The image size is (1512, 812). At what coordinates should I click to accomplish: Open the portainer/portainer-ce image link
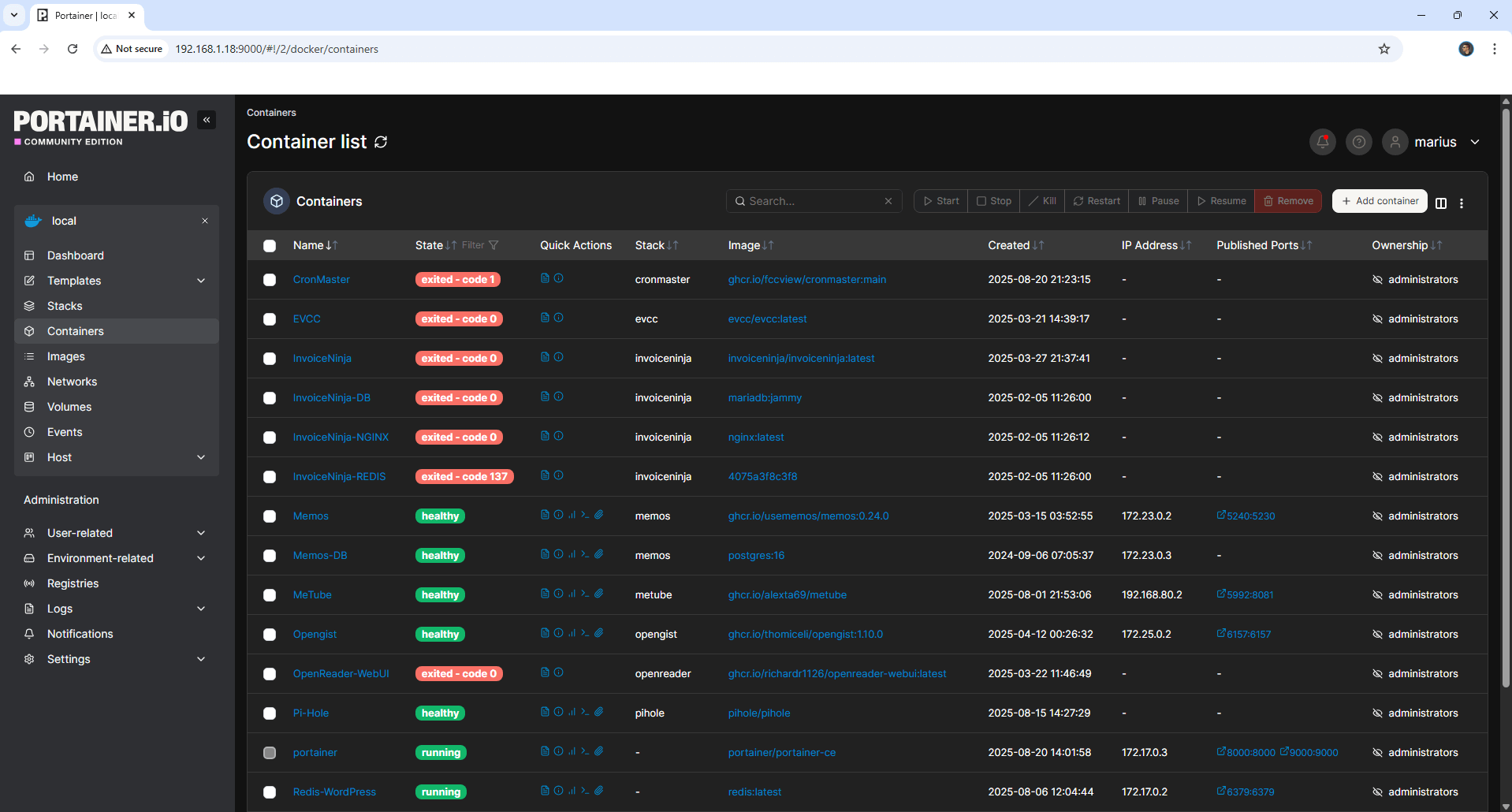[x=781, y=752]
